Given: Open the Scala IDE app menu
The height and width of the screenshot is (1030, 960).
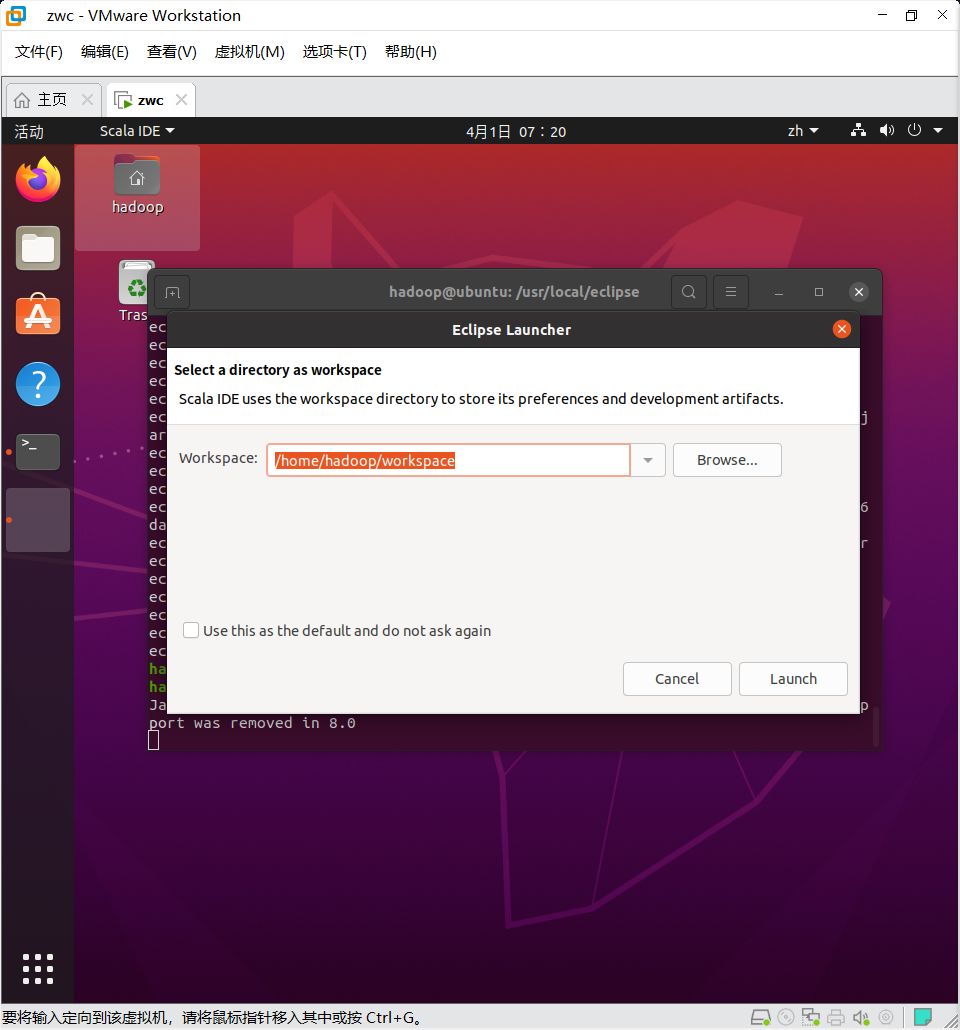Looking at the screenshot, I should click(x=137, y=131).
